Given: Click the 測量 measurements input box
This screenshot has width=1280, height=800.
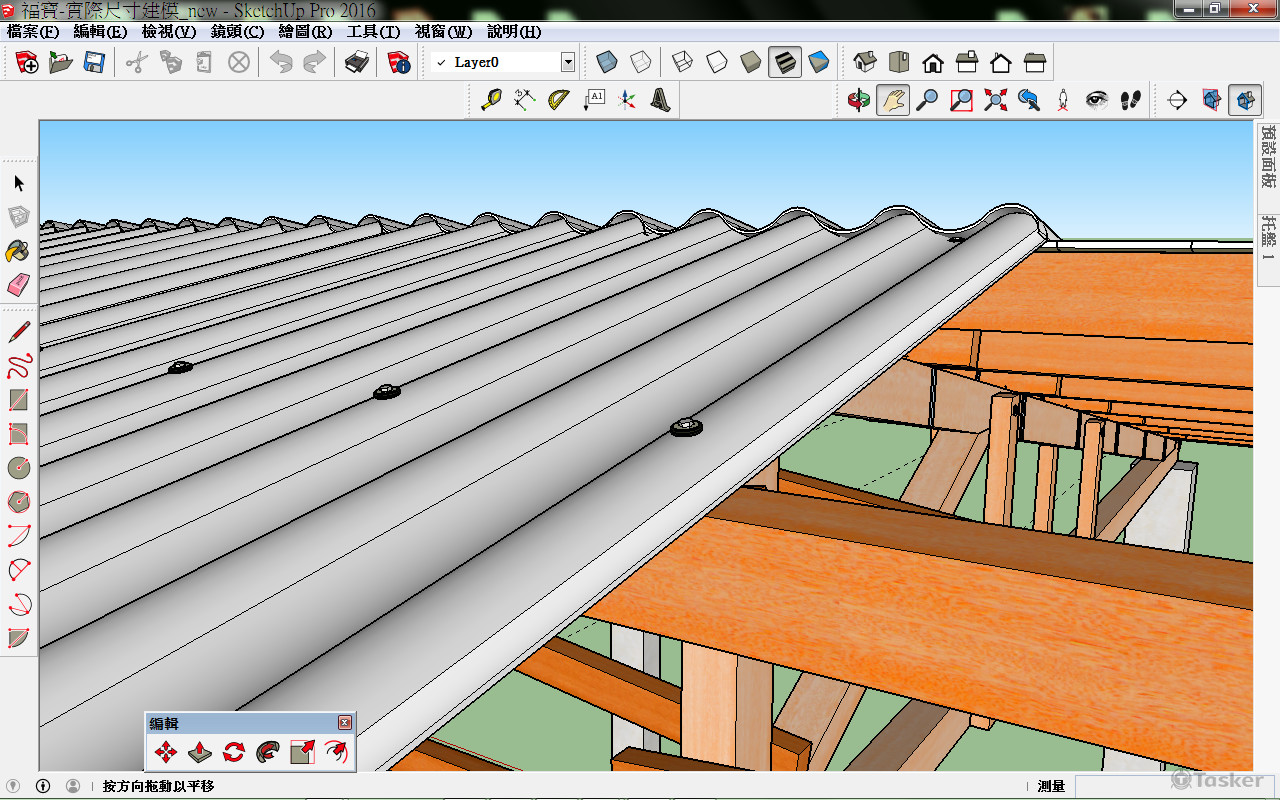Looking at the screenshot, I should 1120,787.
